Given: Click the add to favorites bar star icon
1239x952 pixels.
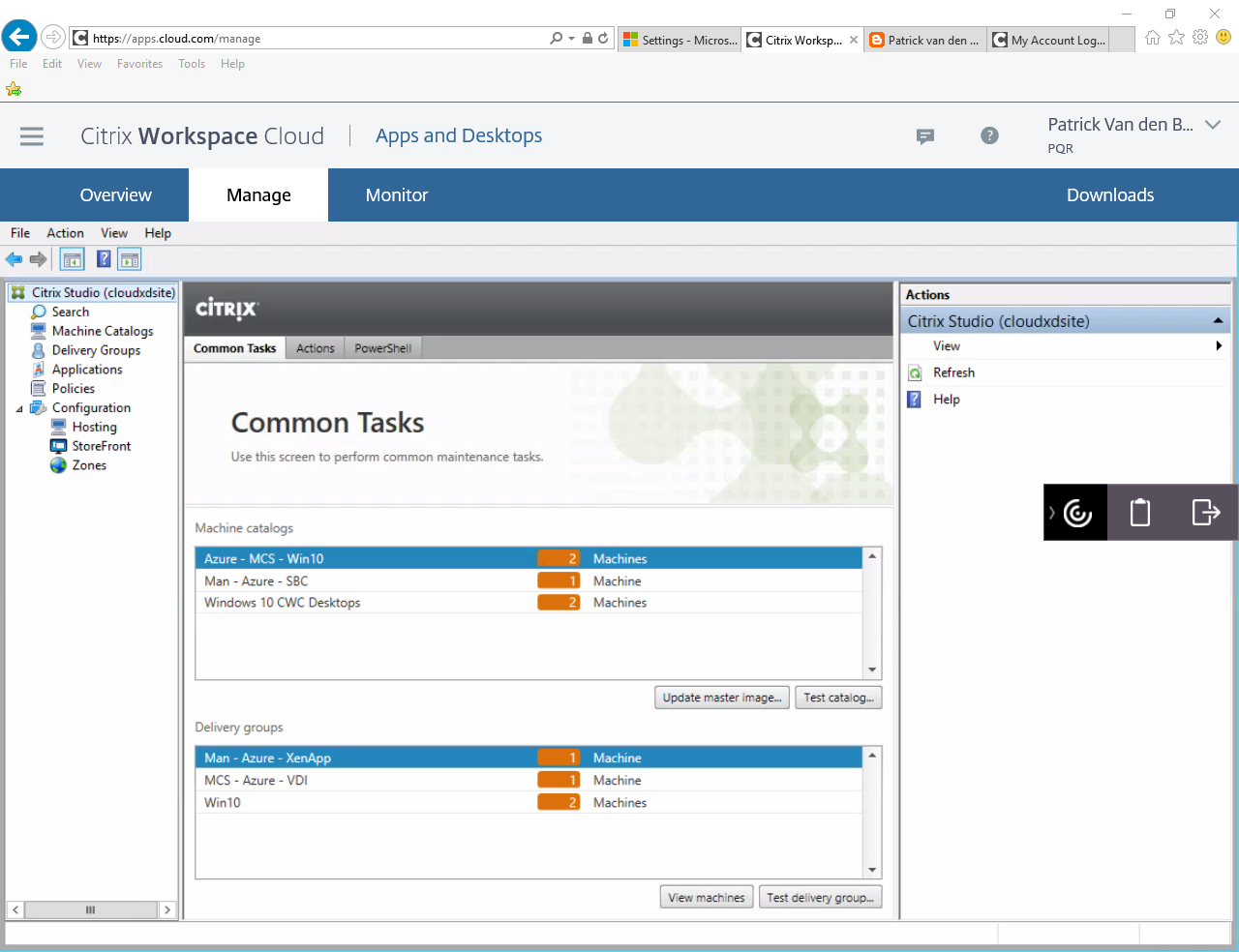Looking at the screenshot, I should 14,89.
